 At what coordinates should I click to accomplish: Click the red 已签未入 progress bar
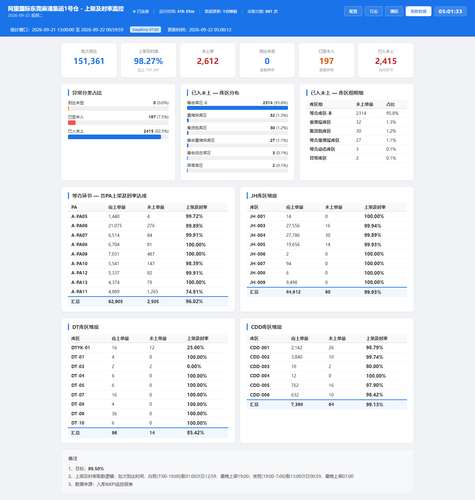(x=72, y=123)
